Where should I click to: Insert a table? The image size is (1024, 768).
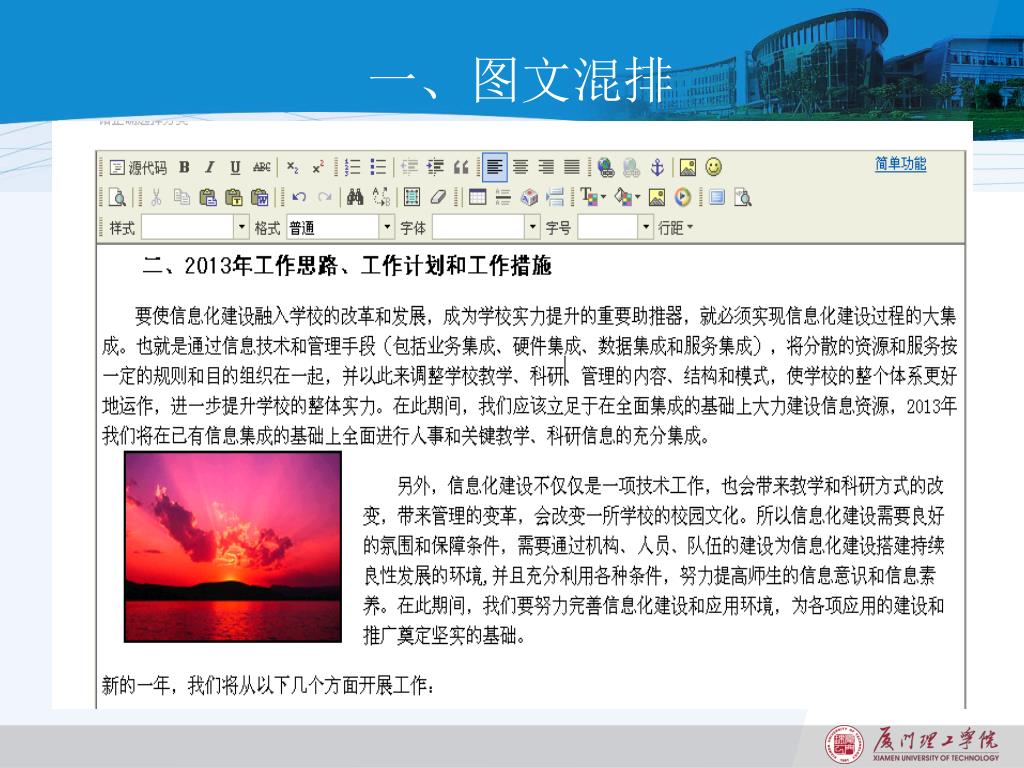477,197
